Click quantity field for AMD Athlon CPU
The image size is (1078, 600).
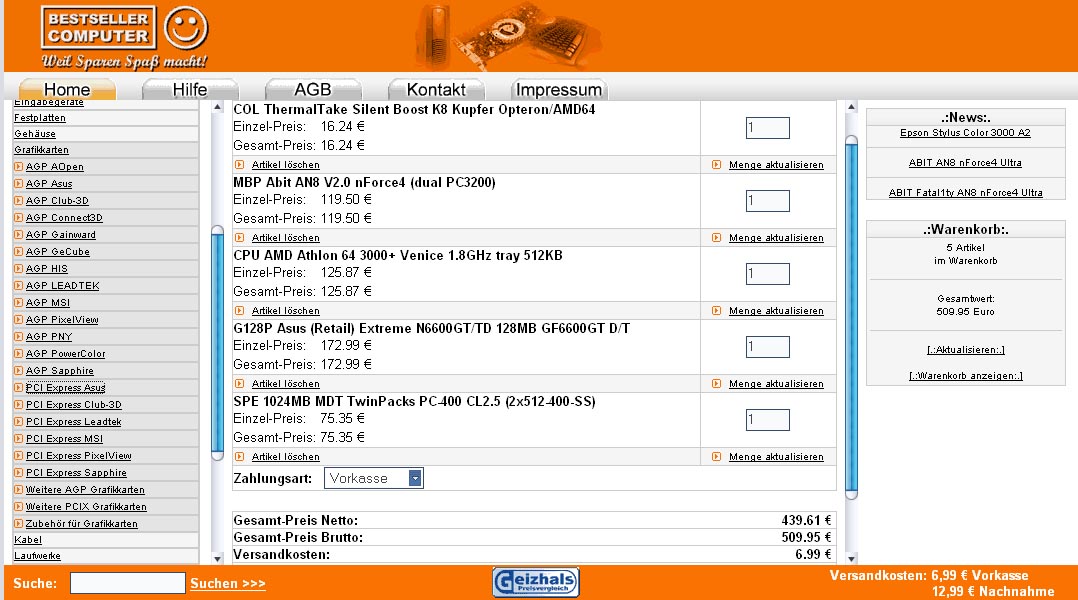[768, 274]
